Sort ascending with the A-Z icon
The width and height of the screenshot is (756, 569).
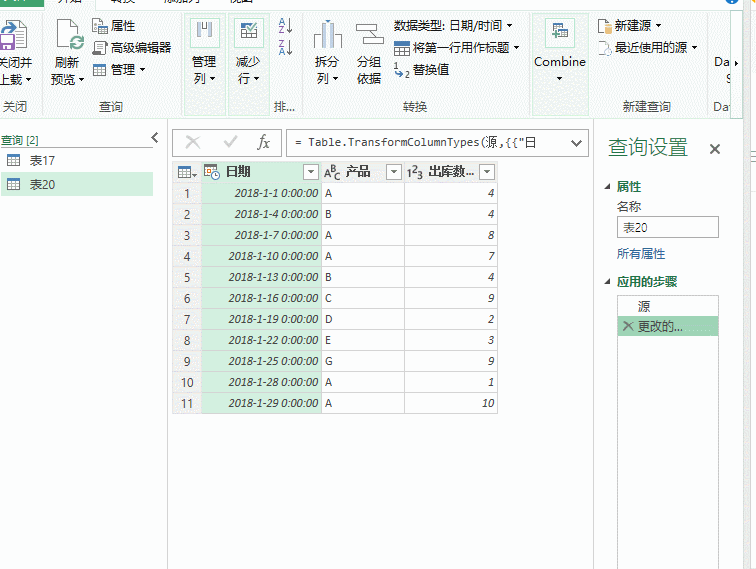pyautogui.click(x=285, y=25)
